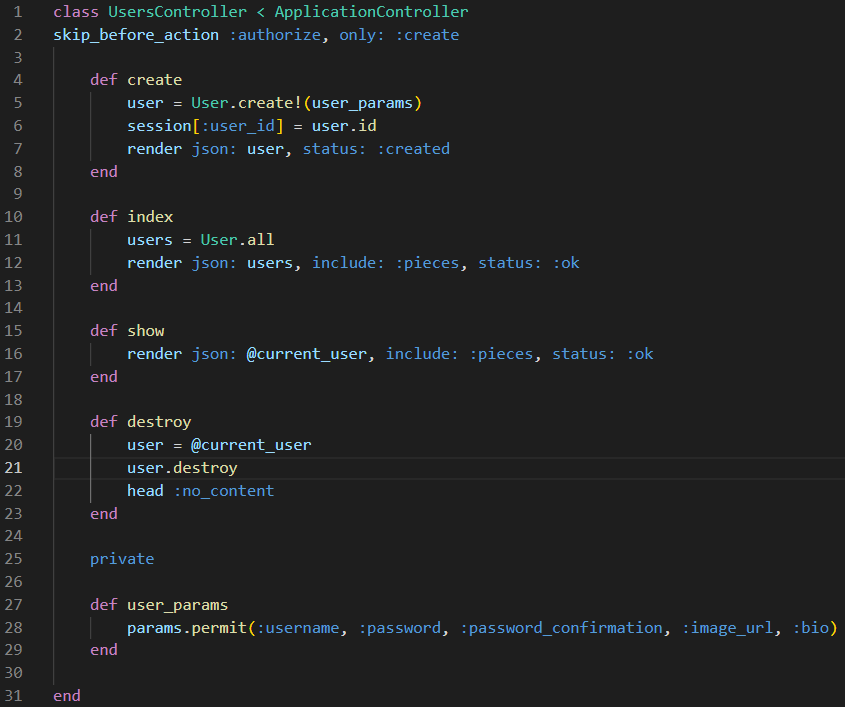This screenshot has height=707, width=845.
Task: Click the private keyword
Action: 122,558
